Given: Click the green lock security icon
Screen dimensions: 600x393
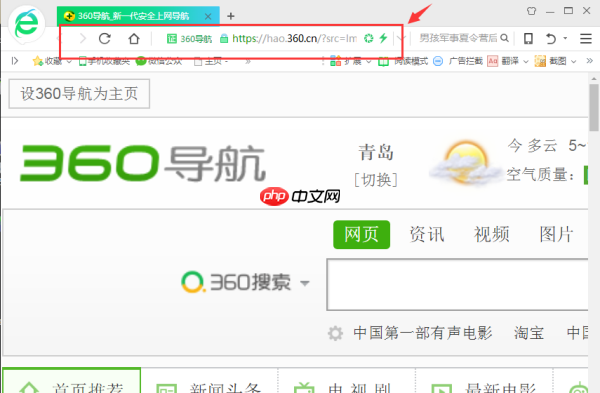Looking at the screenshot, I should point(224,38).
